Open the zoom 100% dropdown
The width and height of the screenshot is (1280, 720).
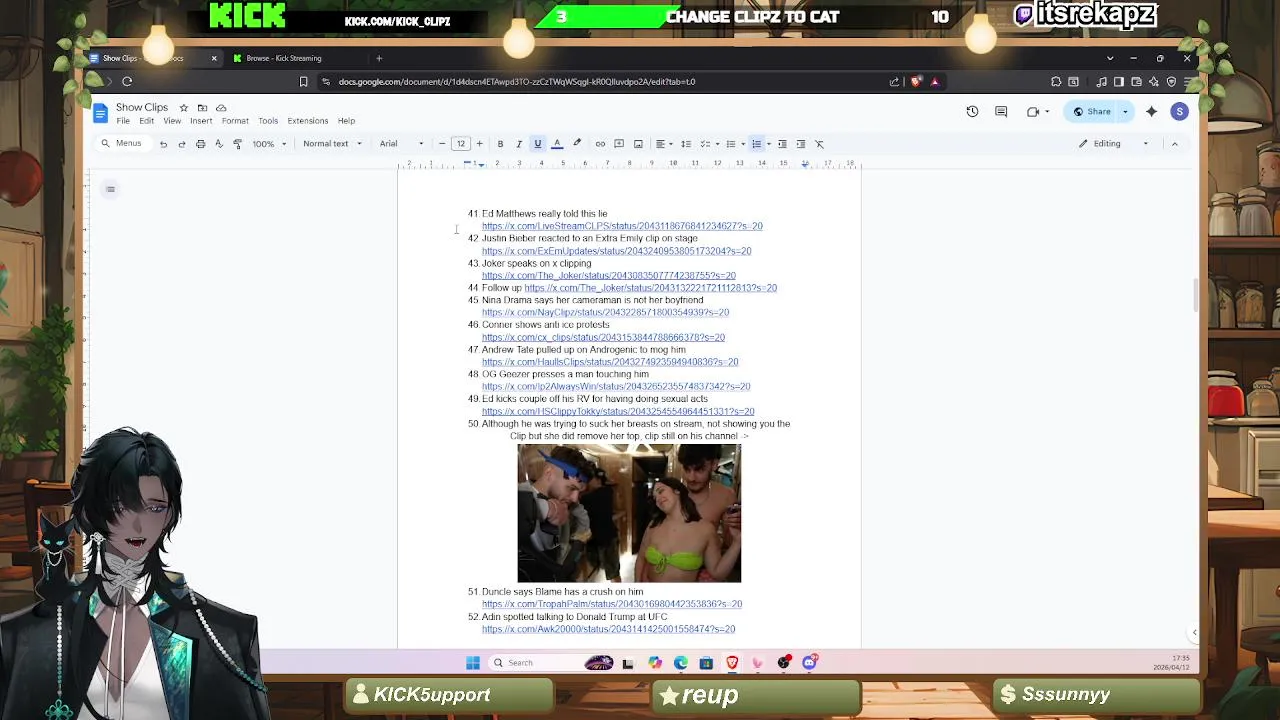[269, 144]
